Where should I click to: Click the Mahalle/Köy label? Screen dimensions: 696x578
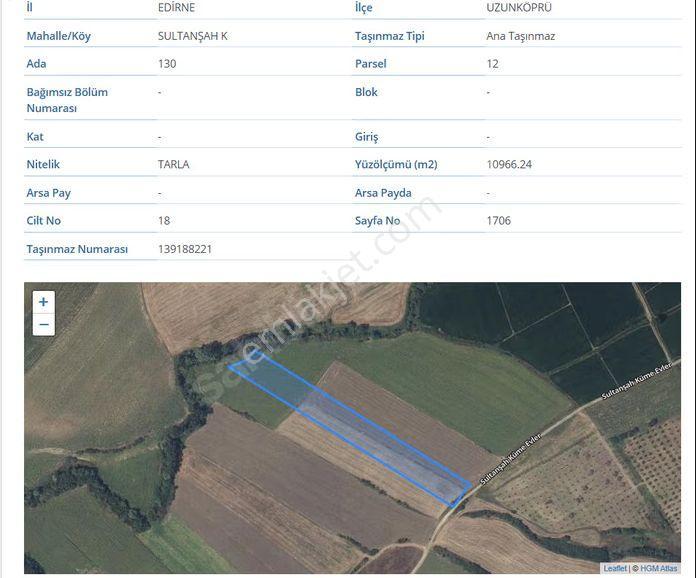59,36
